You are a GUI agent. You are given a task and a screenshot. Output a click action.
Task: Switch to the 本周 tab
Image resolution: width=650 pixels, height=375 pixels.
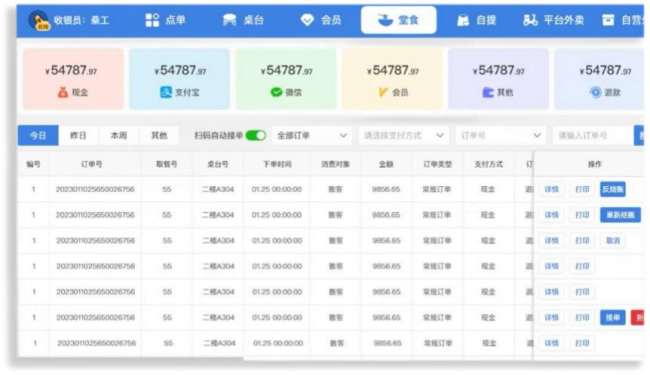tap(119, 135)
